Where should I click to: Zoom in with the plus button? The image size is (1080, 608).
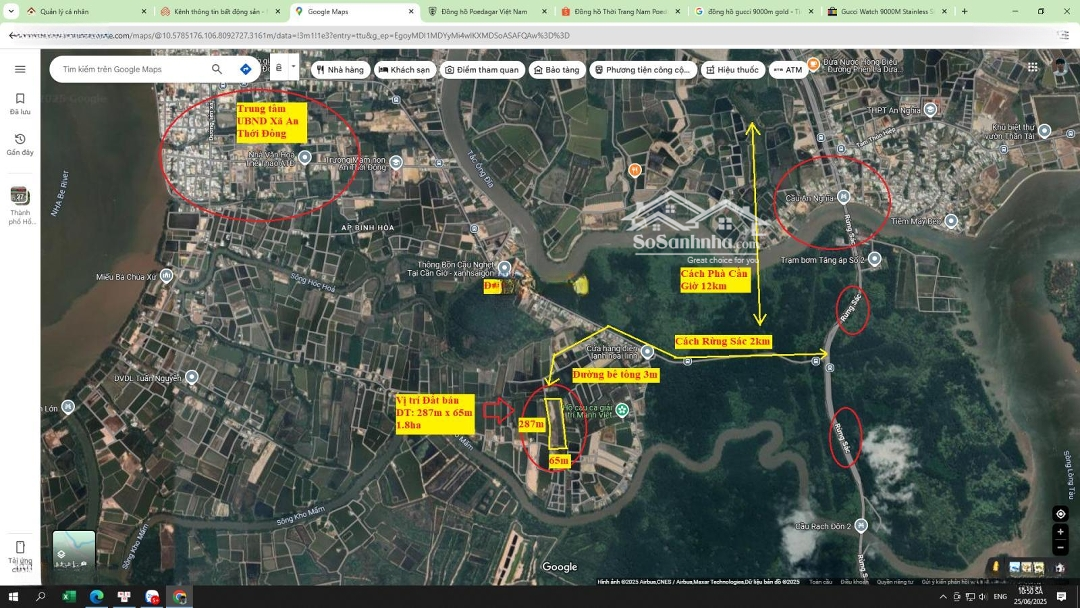[x=1060, y=532]
